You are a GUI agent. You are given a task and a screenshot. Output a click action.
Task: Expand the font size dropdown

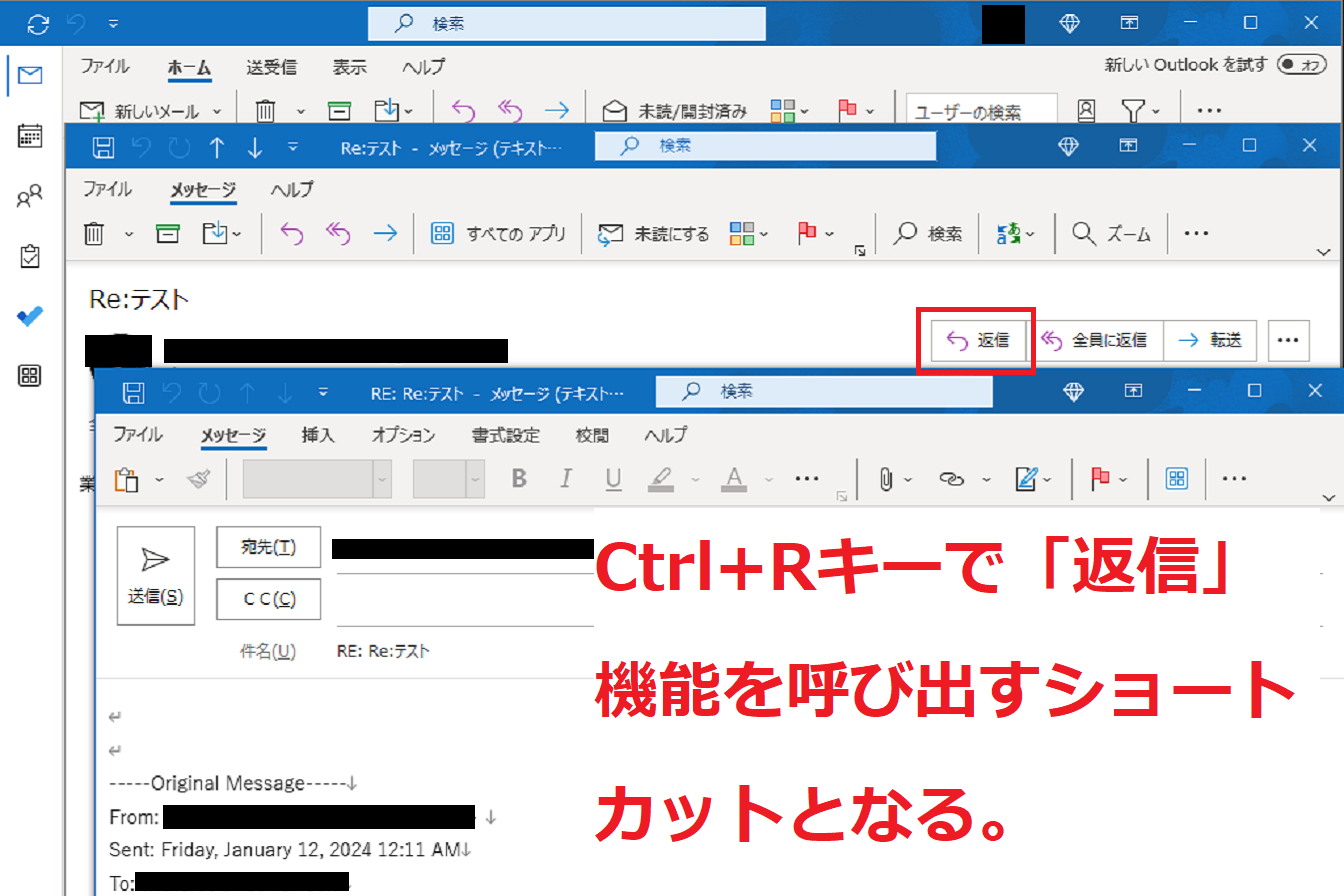coord(474,479)
